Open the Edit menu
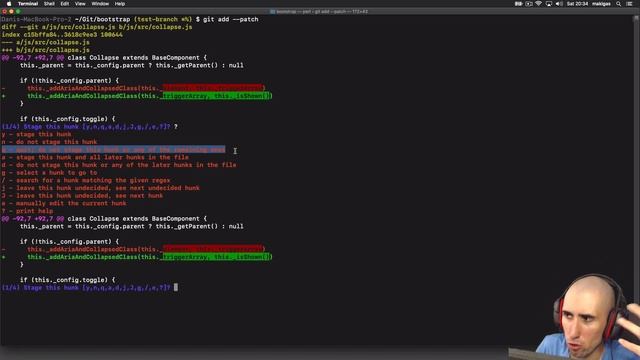This screenshot has height=360, width=640. pos(65,4)
